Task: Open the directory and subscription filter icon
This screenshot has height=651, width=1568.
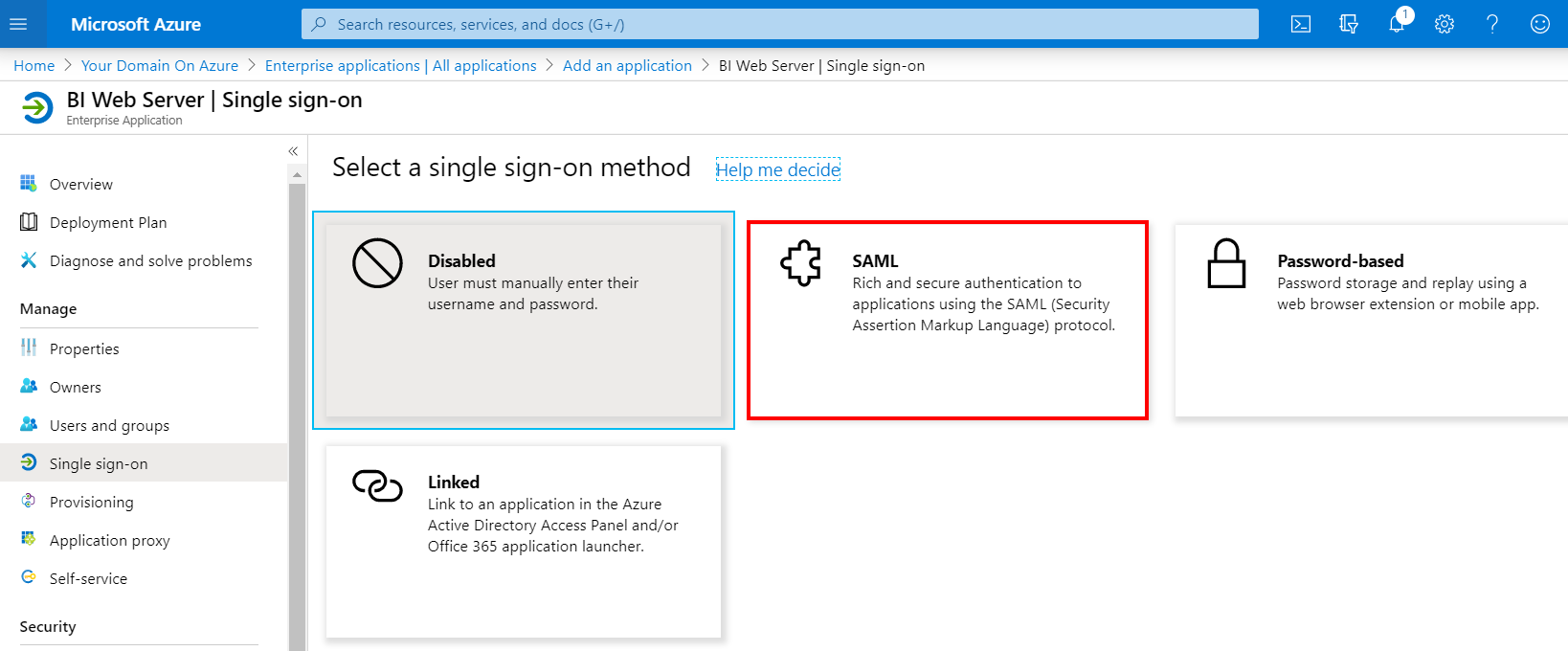Action: tap(1349, 24)
